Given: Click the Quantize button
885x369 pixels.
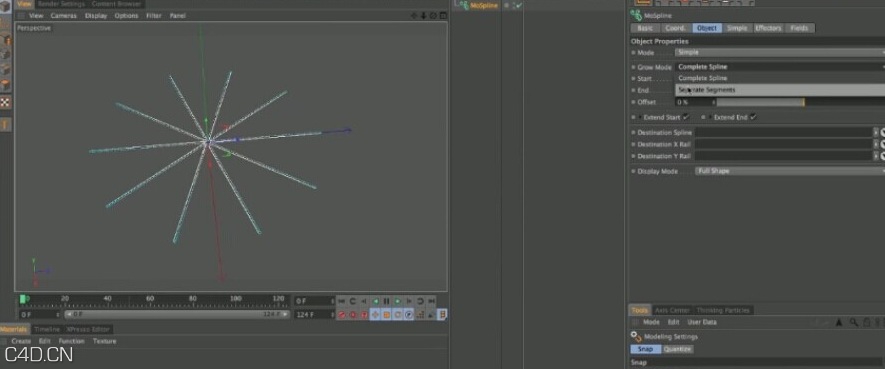Looking at the screenshot, I should point(677,349).
